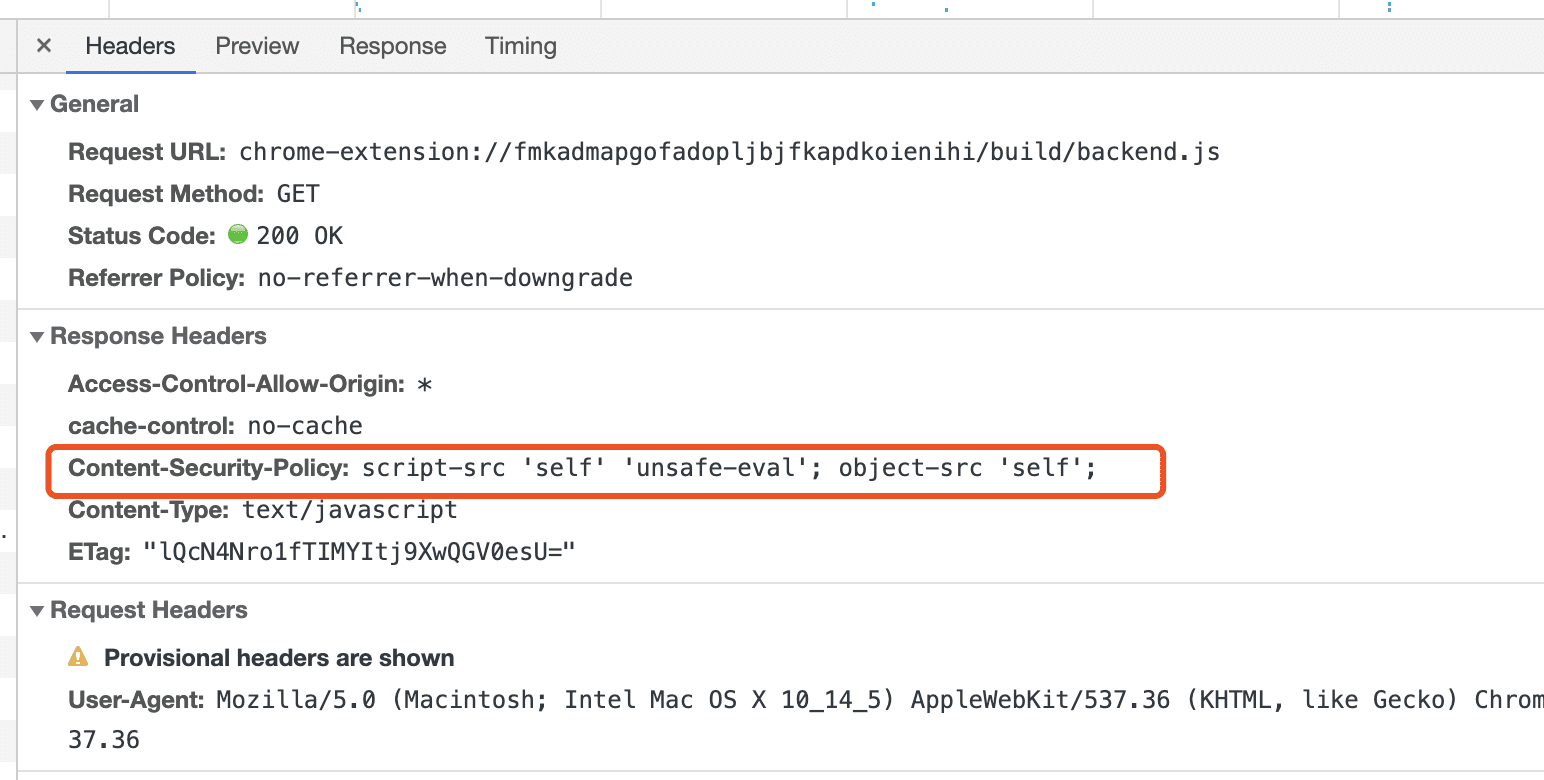1544x780 pixels.
Task: Close the request details panel
Action: 43,46
